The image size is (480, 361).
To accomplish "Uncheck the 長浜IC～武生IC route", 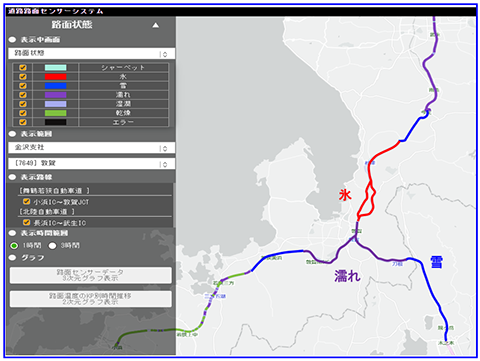I will pos(26,222).
